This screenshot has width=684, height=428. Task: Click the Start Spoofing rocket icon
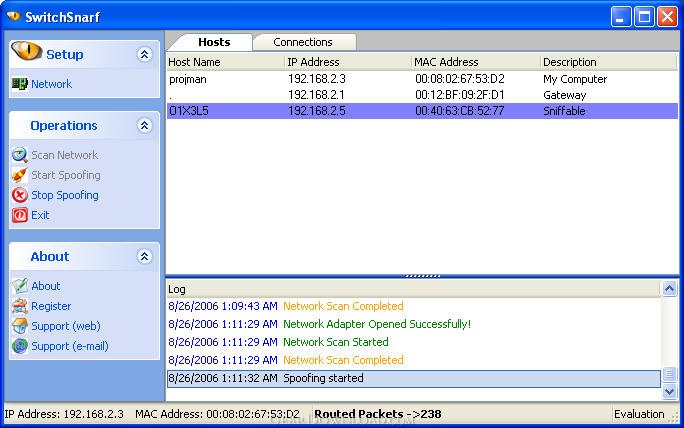coord(19,175)
